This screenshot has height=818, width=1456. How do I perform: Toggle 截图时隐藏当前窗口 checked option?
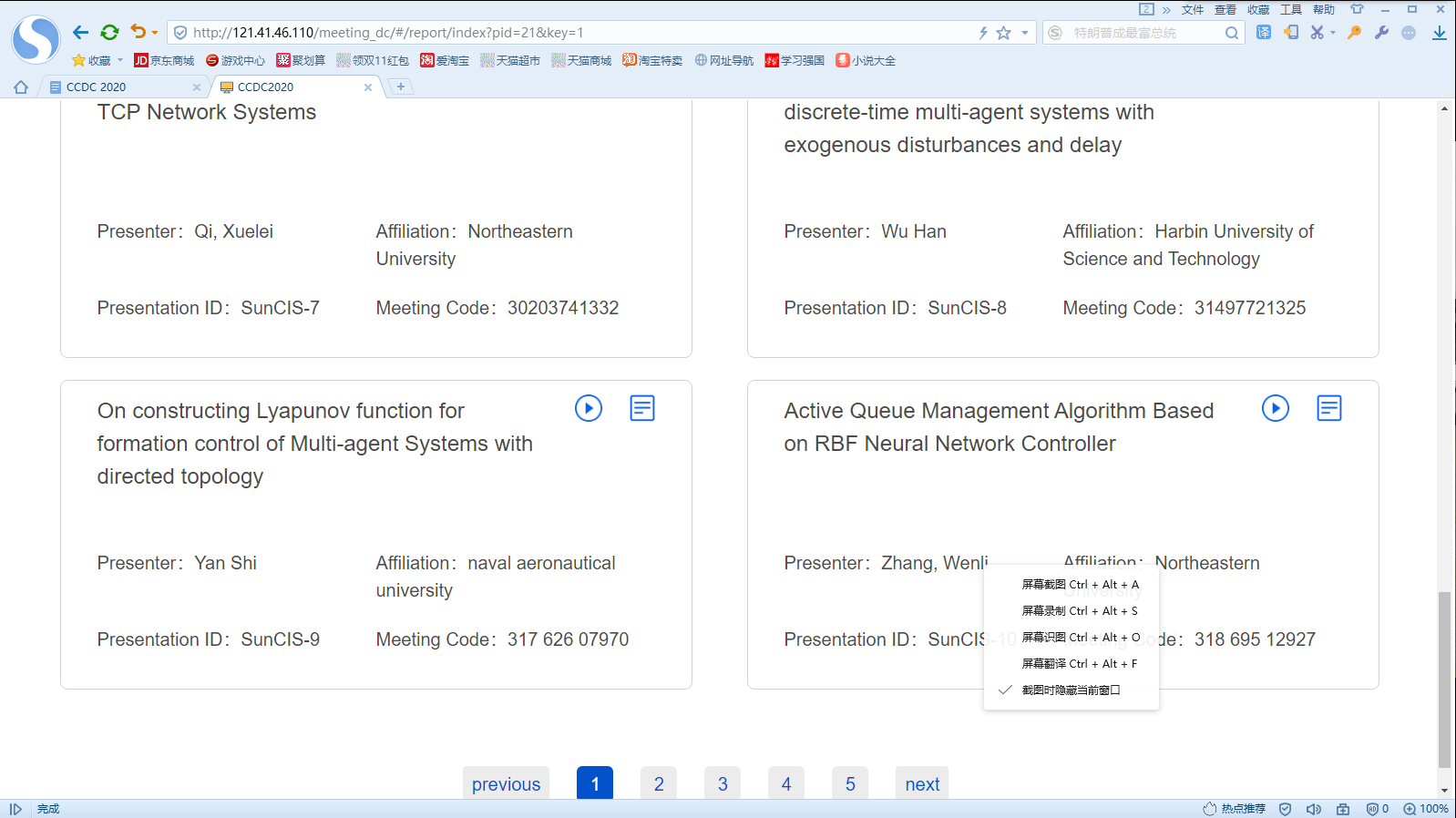pos(1071,690)
